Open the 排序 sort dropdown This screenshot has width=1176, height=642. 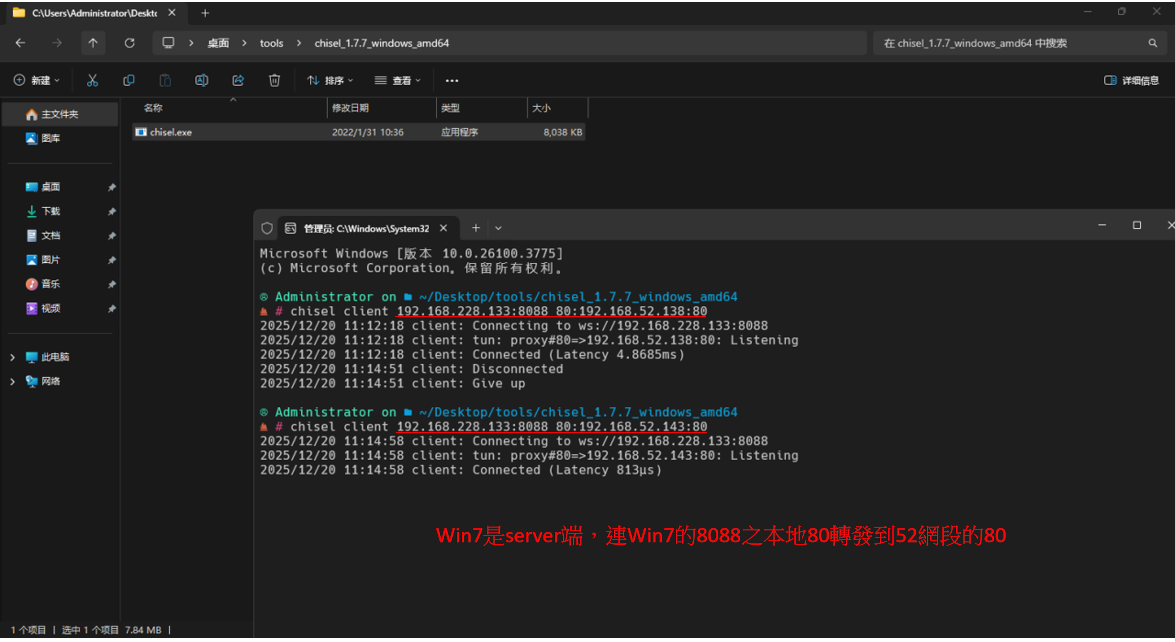tap(330, 80)
